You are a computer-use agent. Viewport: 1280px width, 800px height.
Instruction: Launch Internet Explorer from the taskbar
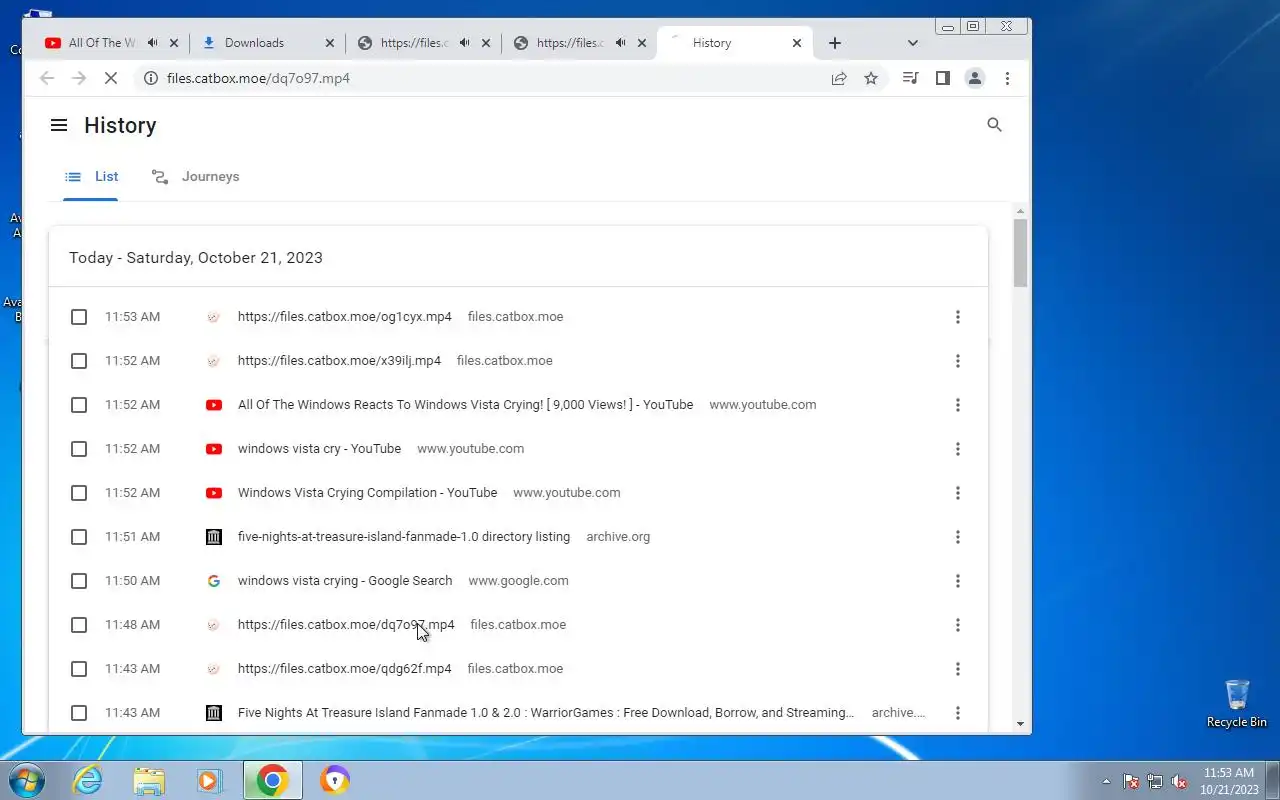88,780
